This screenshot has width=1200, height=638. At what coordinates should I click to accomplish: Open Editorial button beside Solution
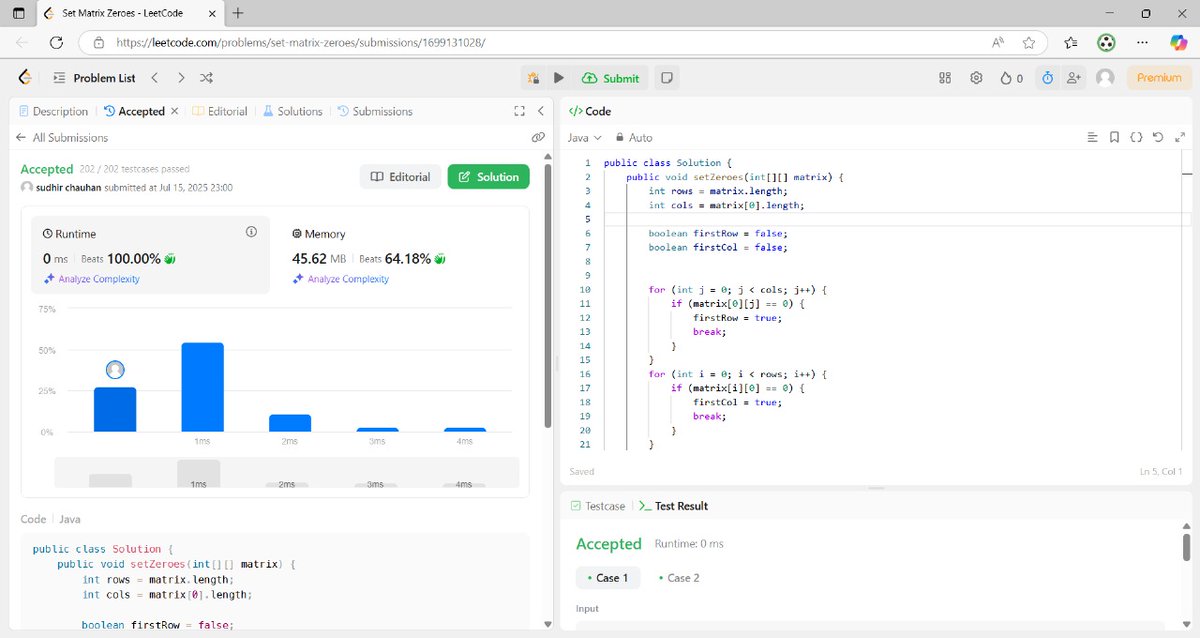click(400, 177)
